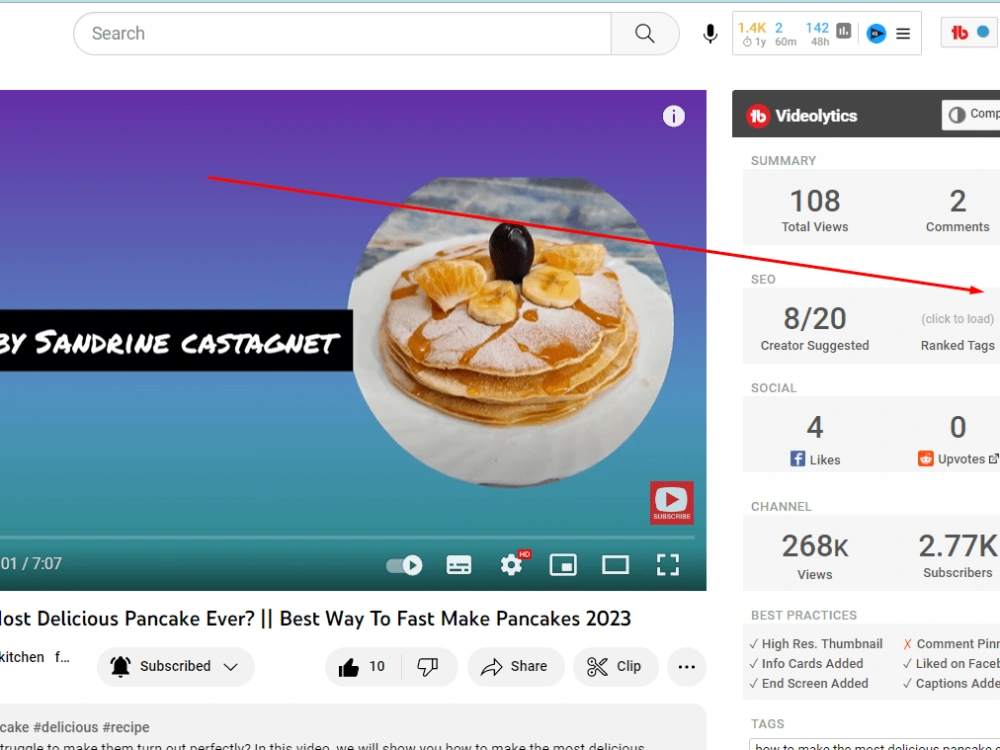
Task: Open the video info card icon
Action: (x=673, y=116)
